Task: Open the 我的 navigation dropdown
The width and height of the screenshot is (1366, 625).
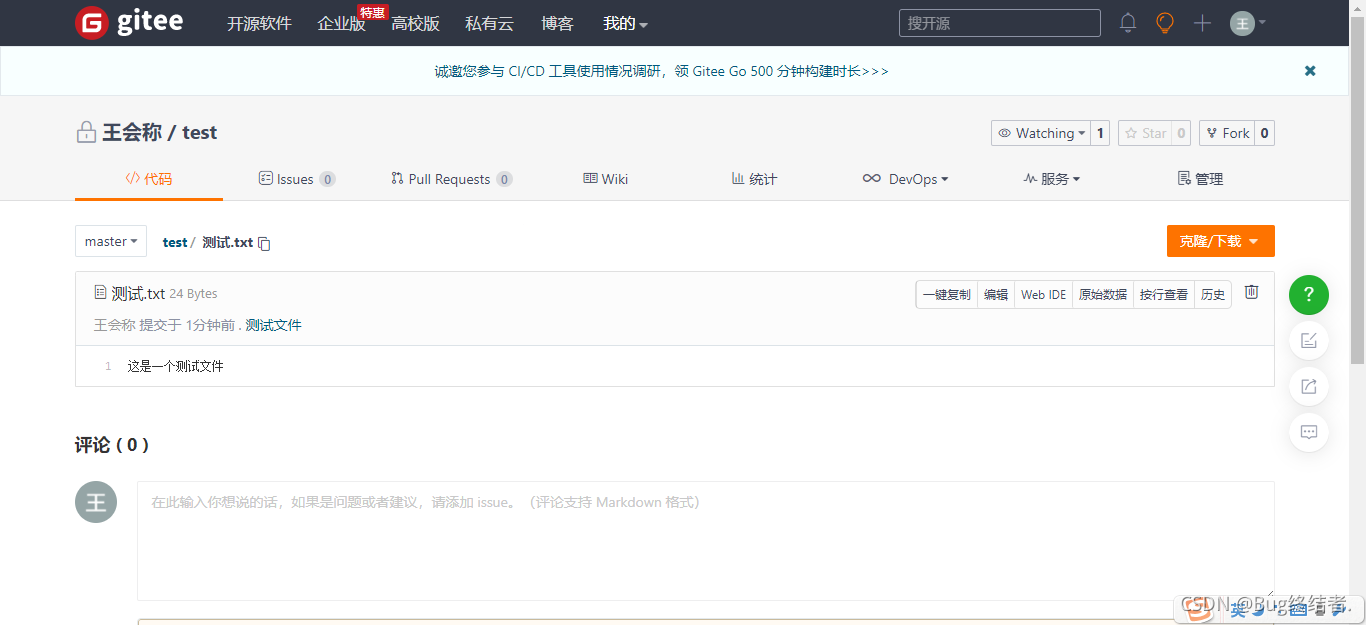Action: (626, 23)
